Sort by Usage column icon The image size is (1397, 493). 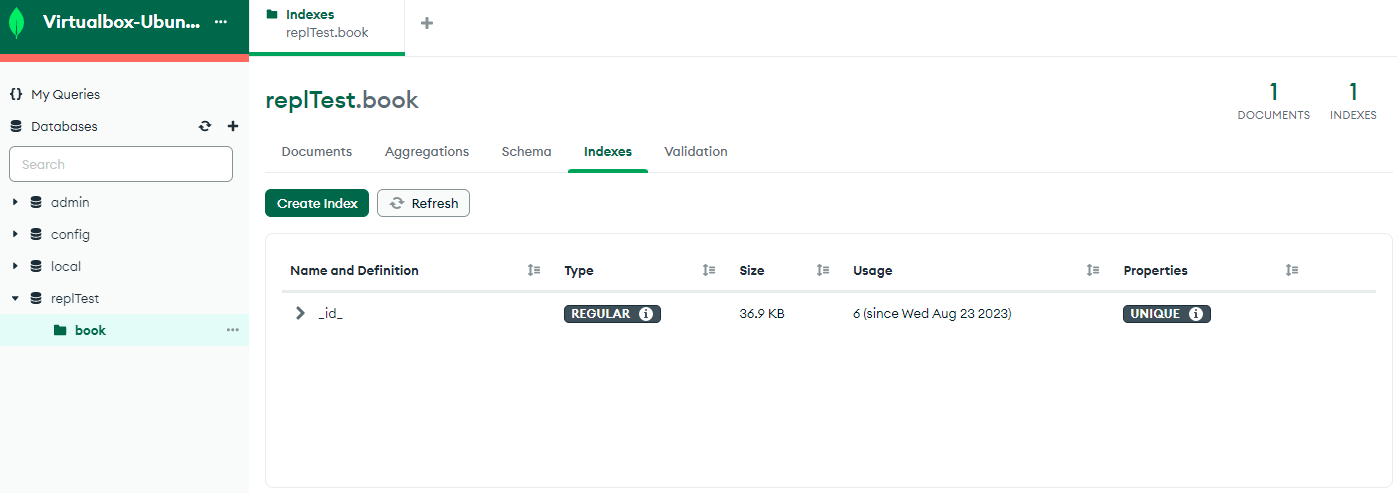[x=1093, y=270]
